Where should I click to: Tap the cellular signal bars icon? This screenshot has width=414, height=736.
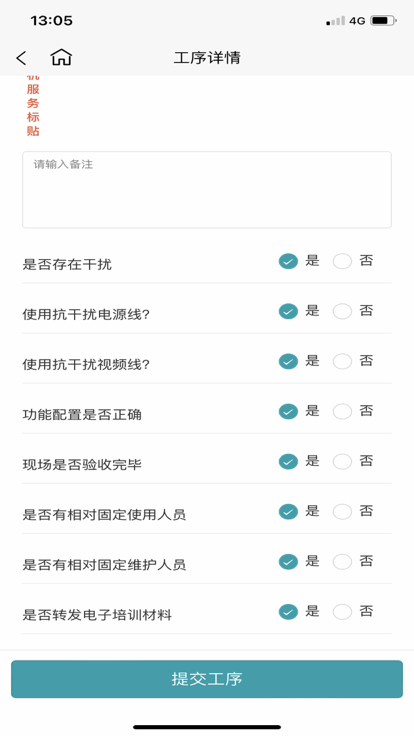(336, 21)
